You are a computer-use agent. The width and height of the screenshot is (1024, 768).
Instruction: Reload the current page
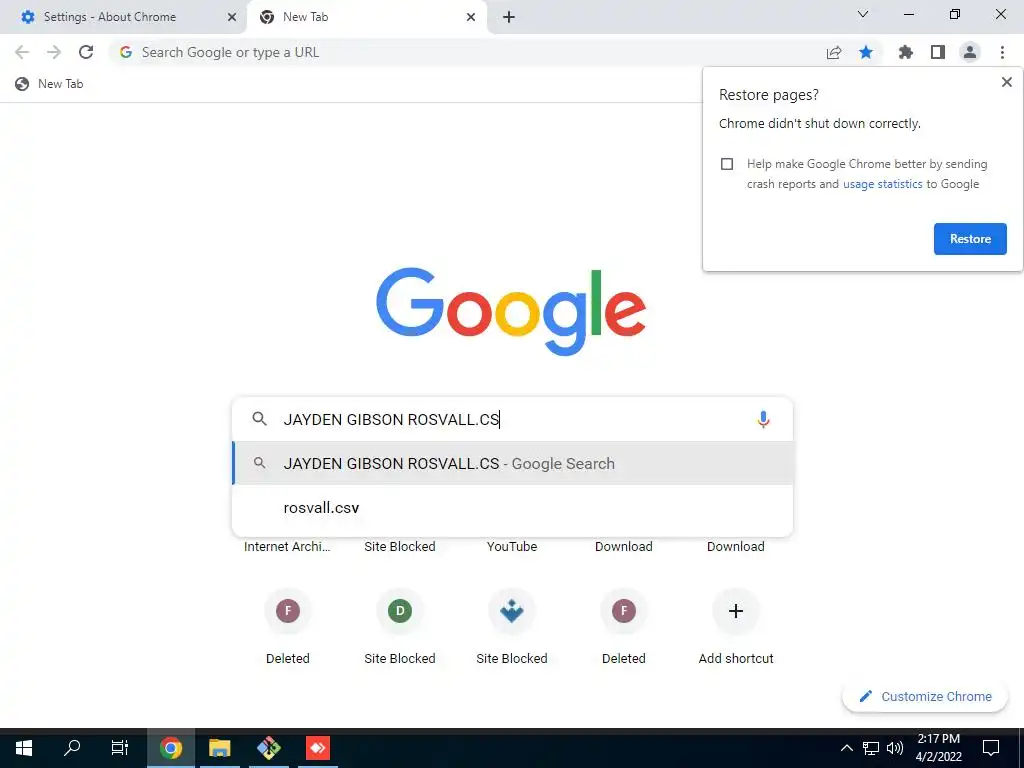pos(86,52)
